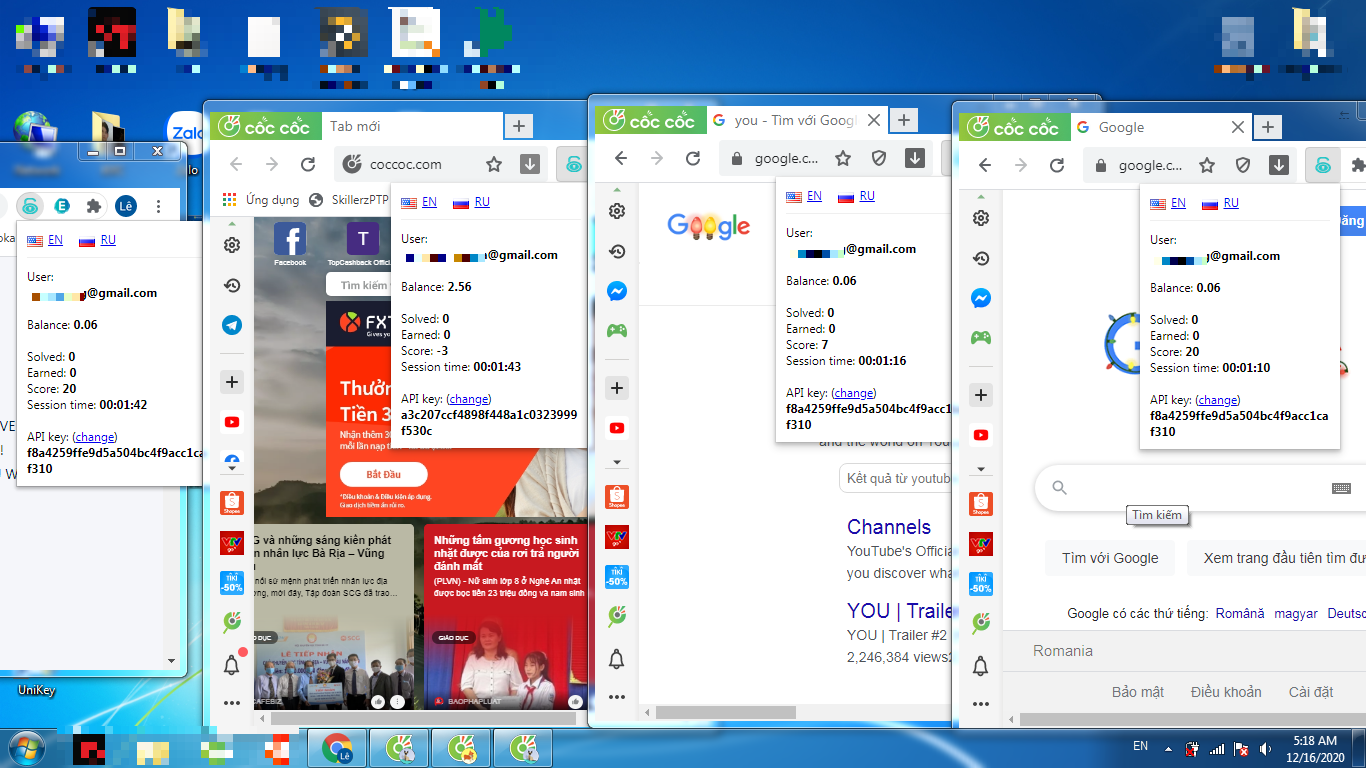The image size is (1366, 768).
Task: Open a new tab in the Tab mới window
Action: point(518,126)
